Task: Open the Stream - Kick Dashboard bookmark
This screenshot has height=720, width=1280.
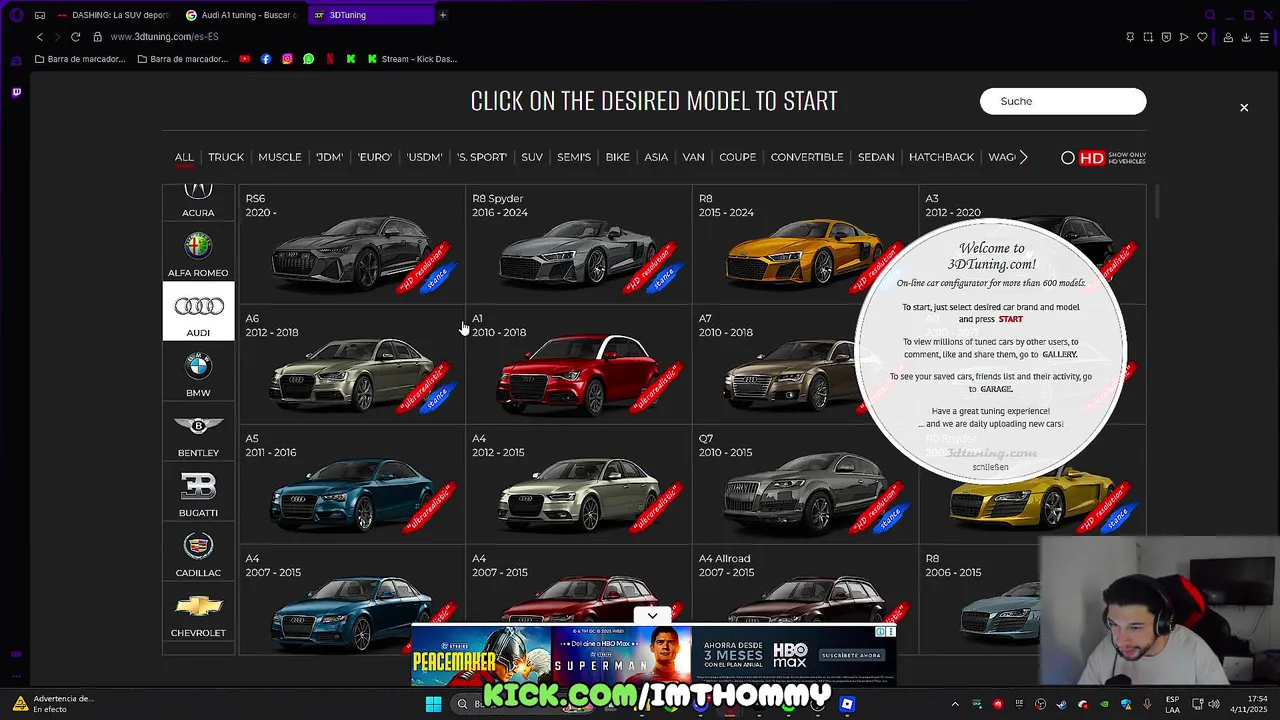Action: click(x=412, y=59)
